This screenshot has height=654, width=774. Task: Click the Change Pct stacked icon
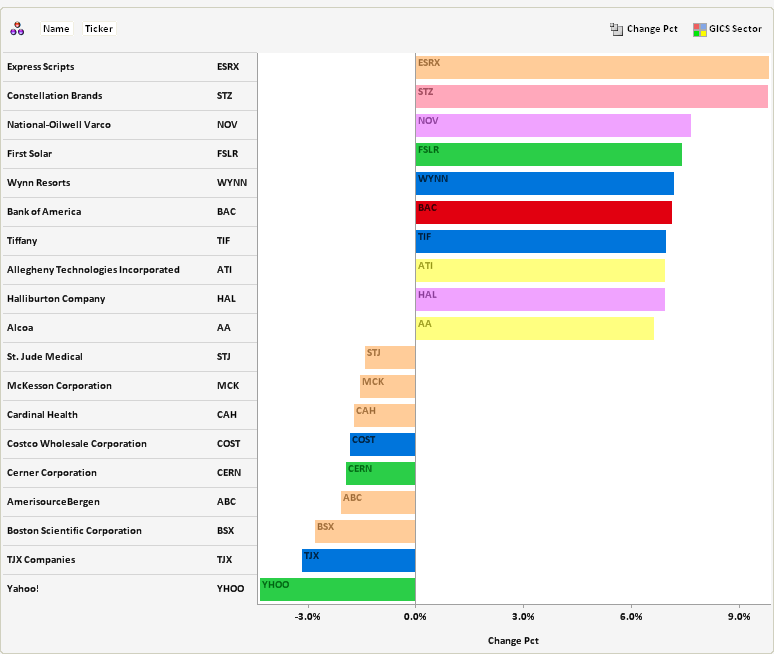click(616, 29)
